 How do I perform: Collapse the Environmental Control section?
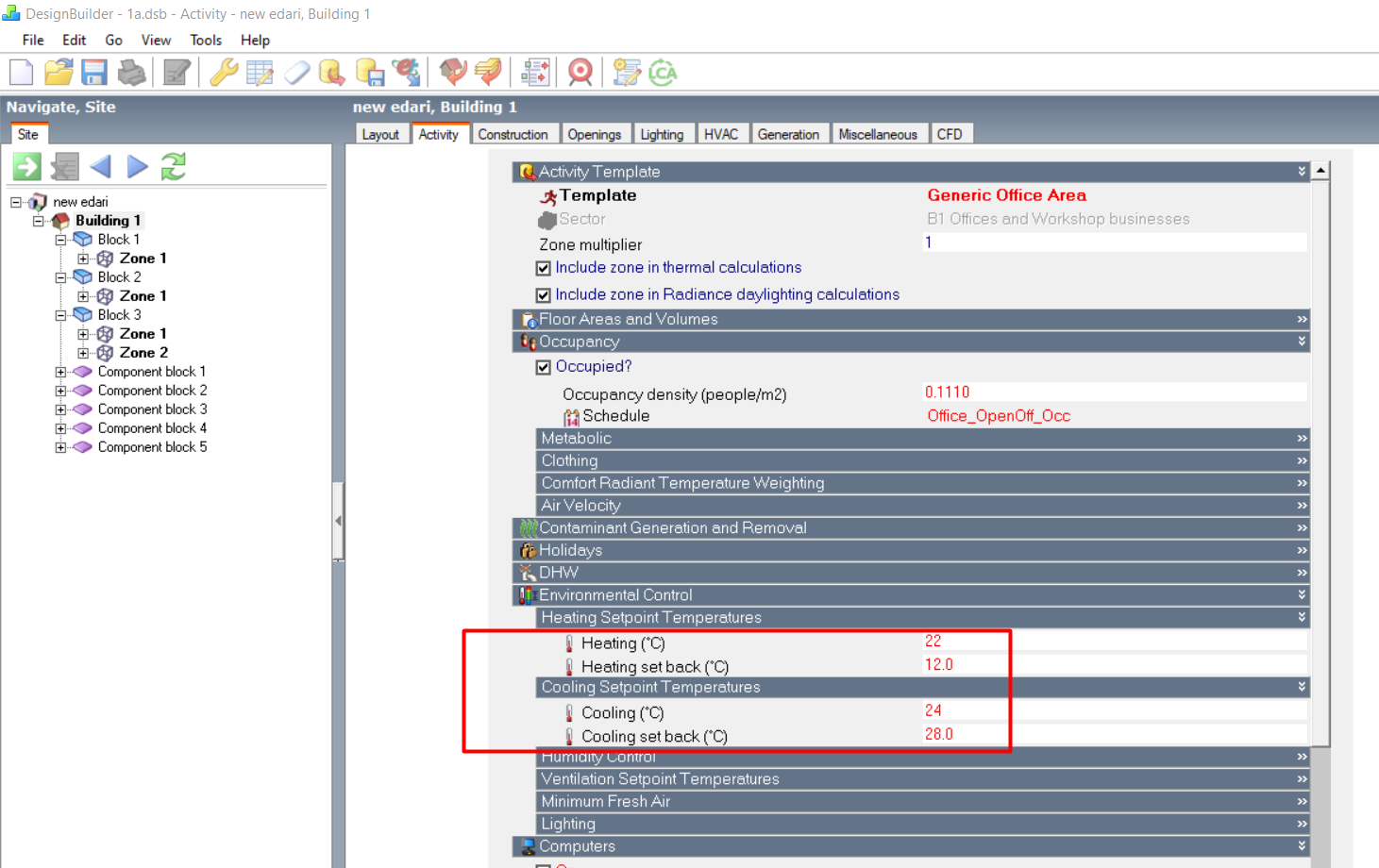click(x=911, y=595)
